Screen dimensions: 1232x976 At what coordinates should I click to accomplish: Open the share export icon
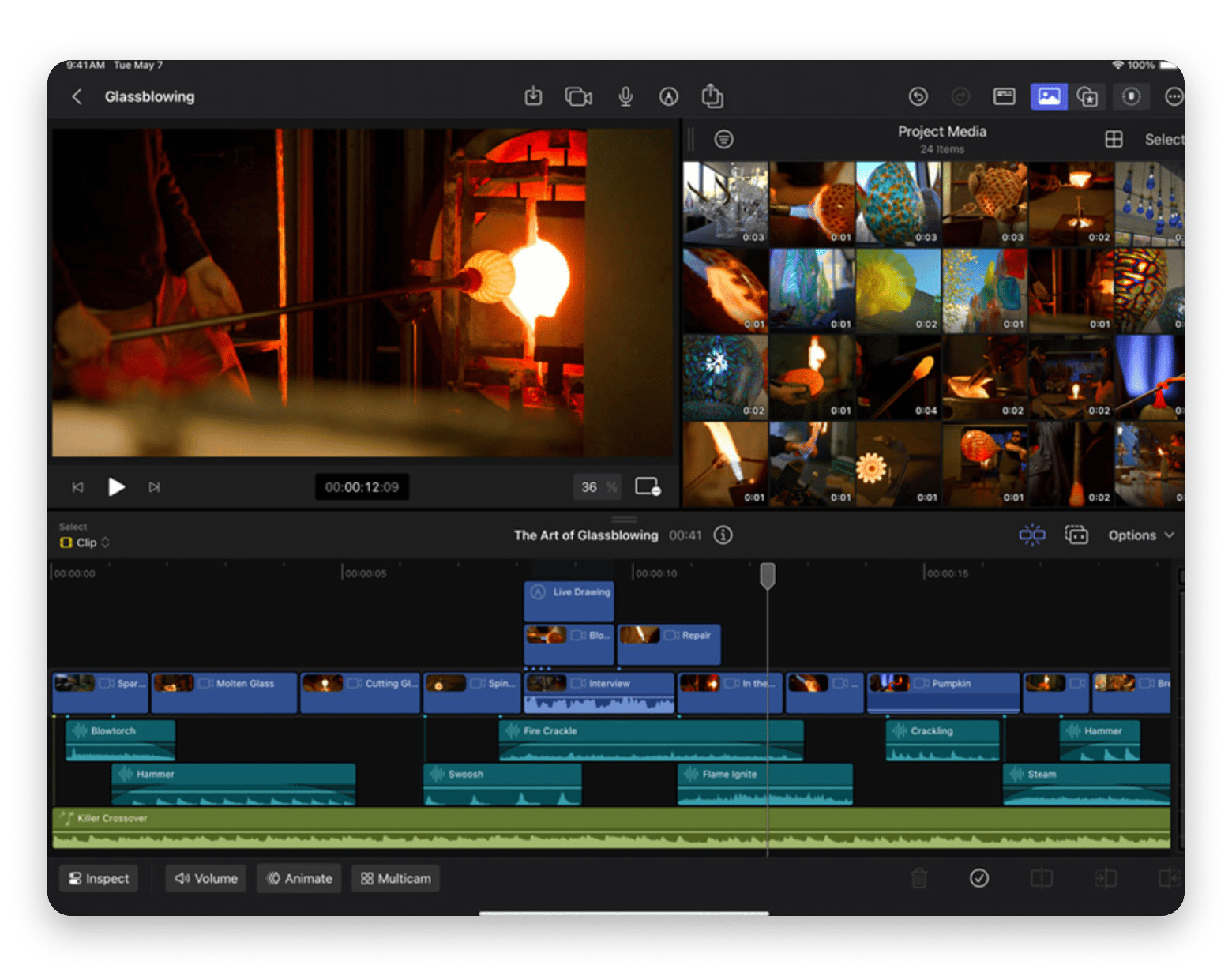(713, 96)
